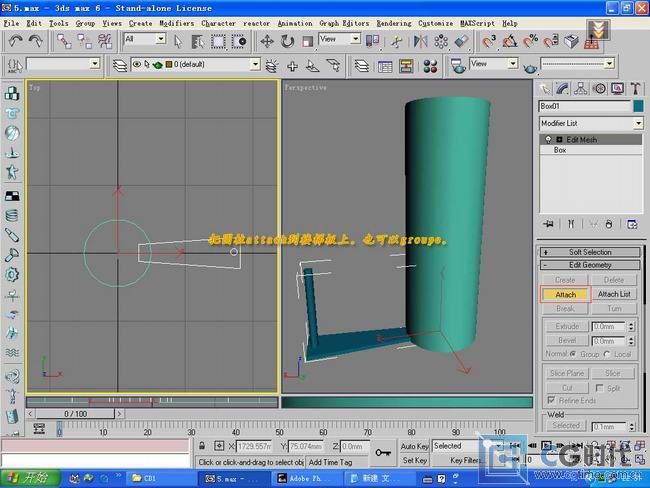The width and height of the screenshot is (650, 488).
Task: Select the Rotate tool
Action: (287, 41)
